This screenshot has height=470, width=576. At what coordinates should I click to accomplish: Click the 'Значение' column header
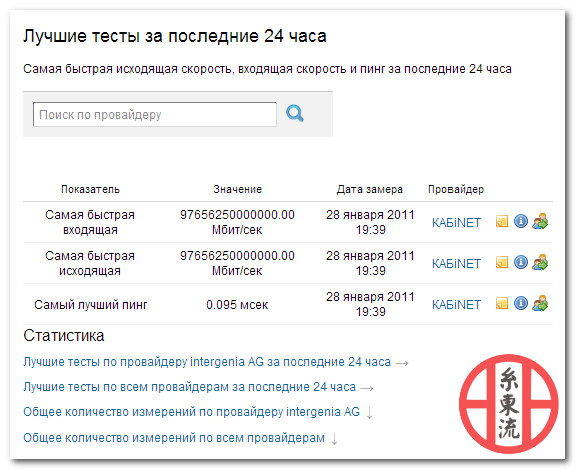237,189
